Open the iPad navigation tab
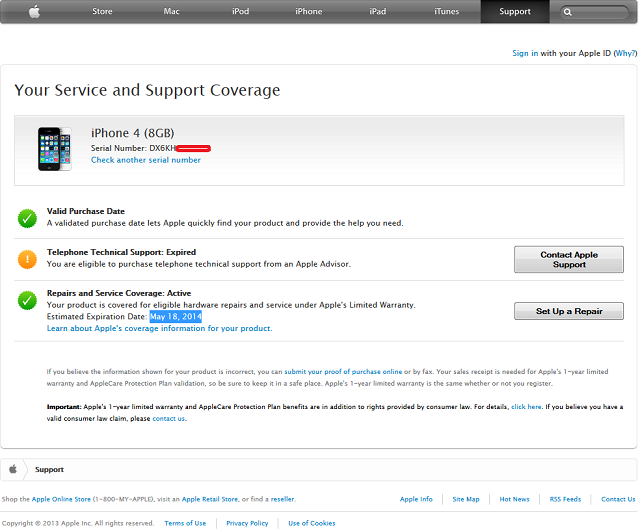 tap(378, 11)
